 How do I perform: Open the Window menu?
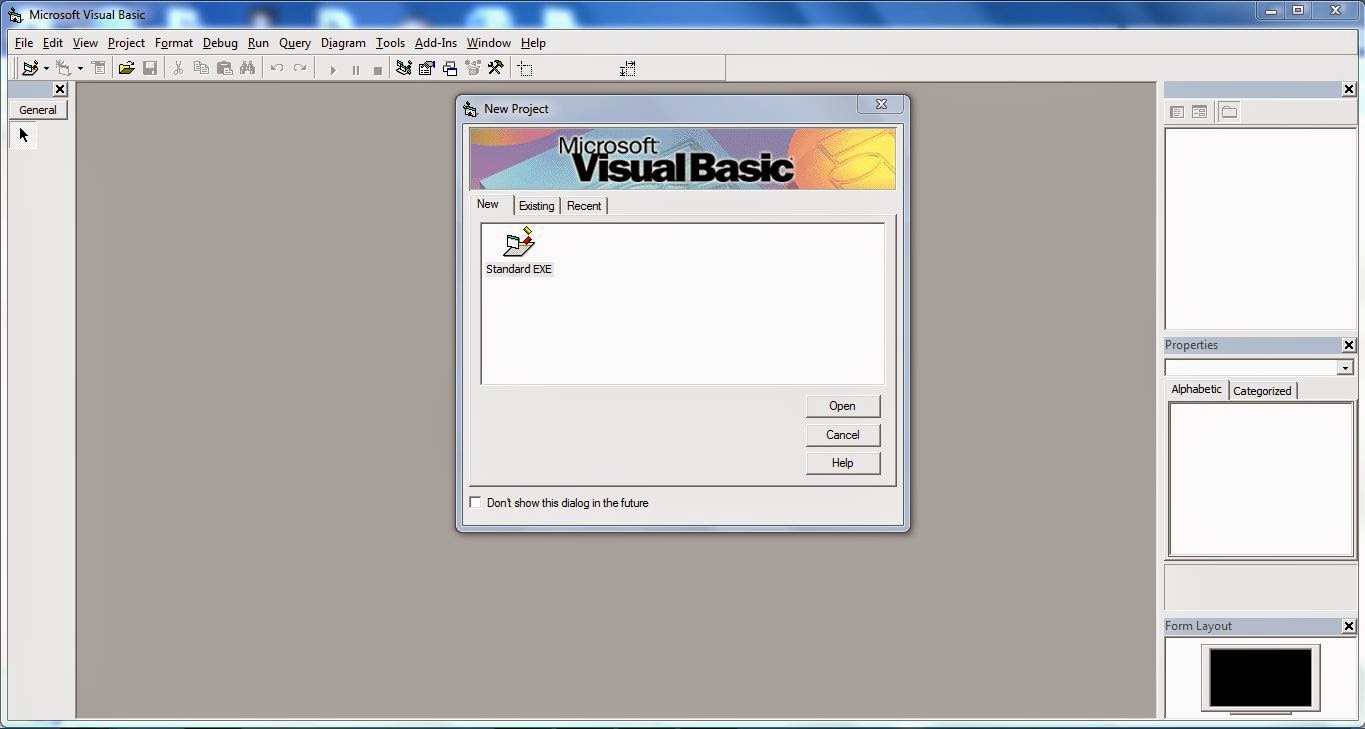click(x=489, y=43)
